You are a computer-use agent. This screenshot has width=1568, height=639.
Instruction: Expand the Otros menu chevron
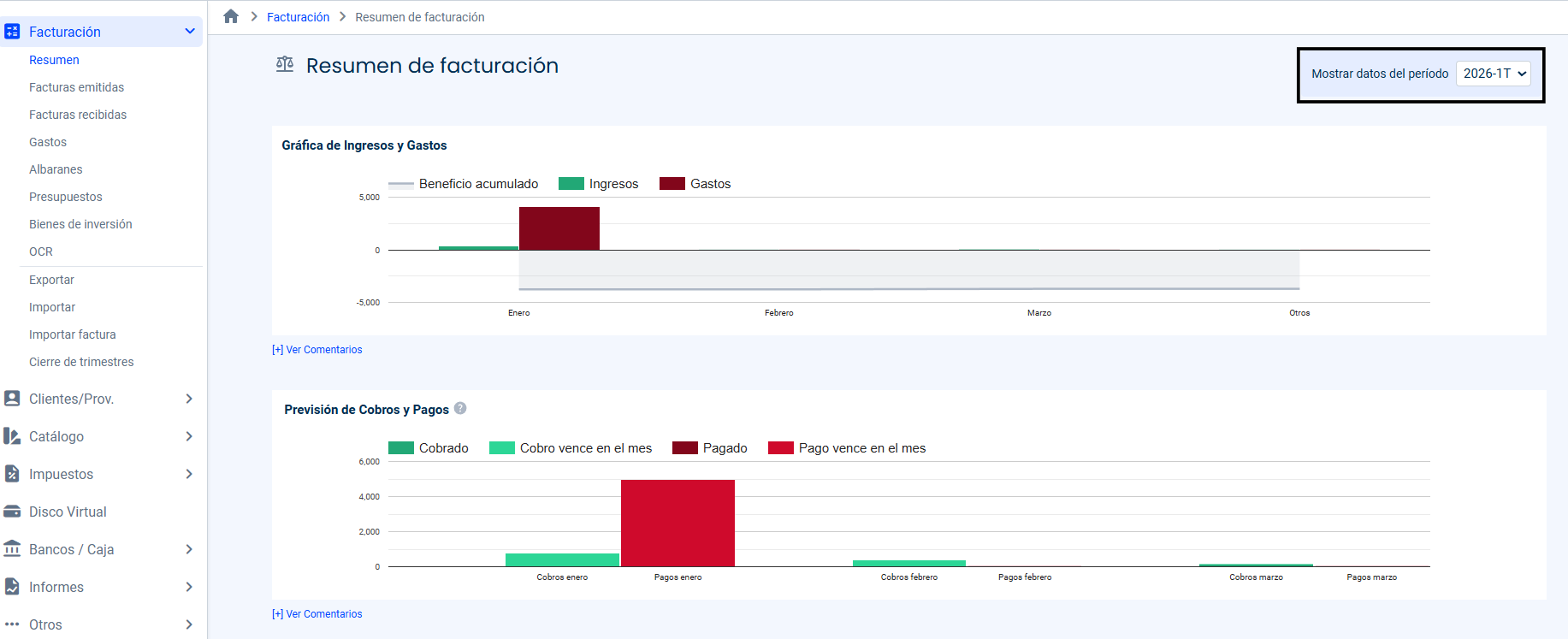pyautogui.click(x=189, y=624)
